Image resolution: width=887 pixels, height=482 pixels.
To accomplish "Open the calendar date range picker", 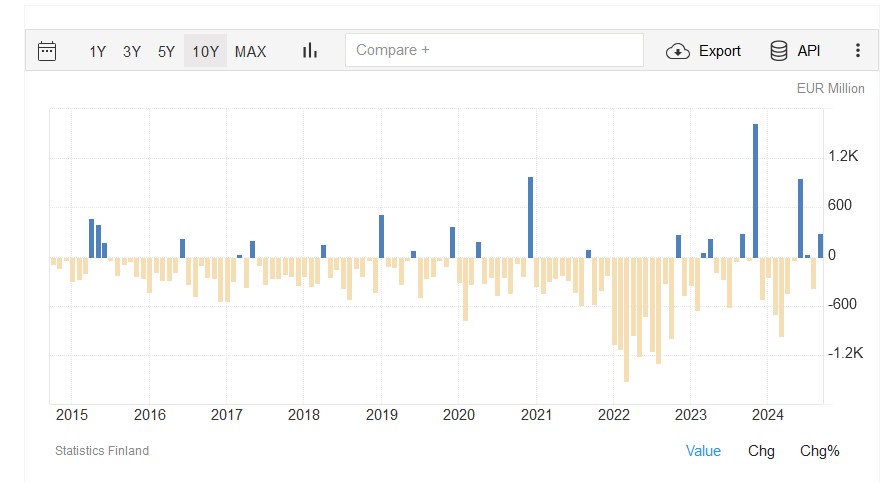I will point(47,51).
